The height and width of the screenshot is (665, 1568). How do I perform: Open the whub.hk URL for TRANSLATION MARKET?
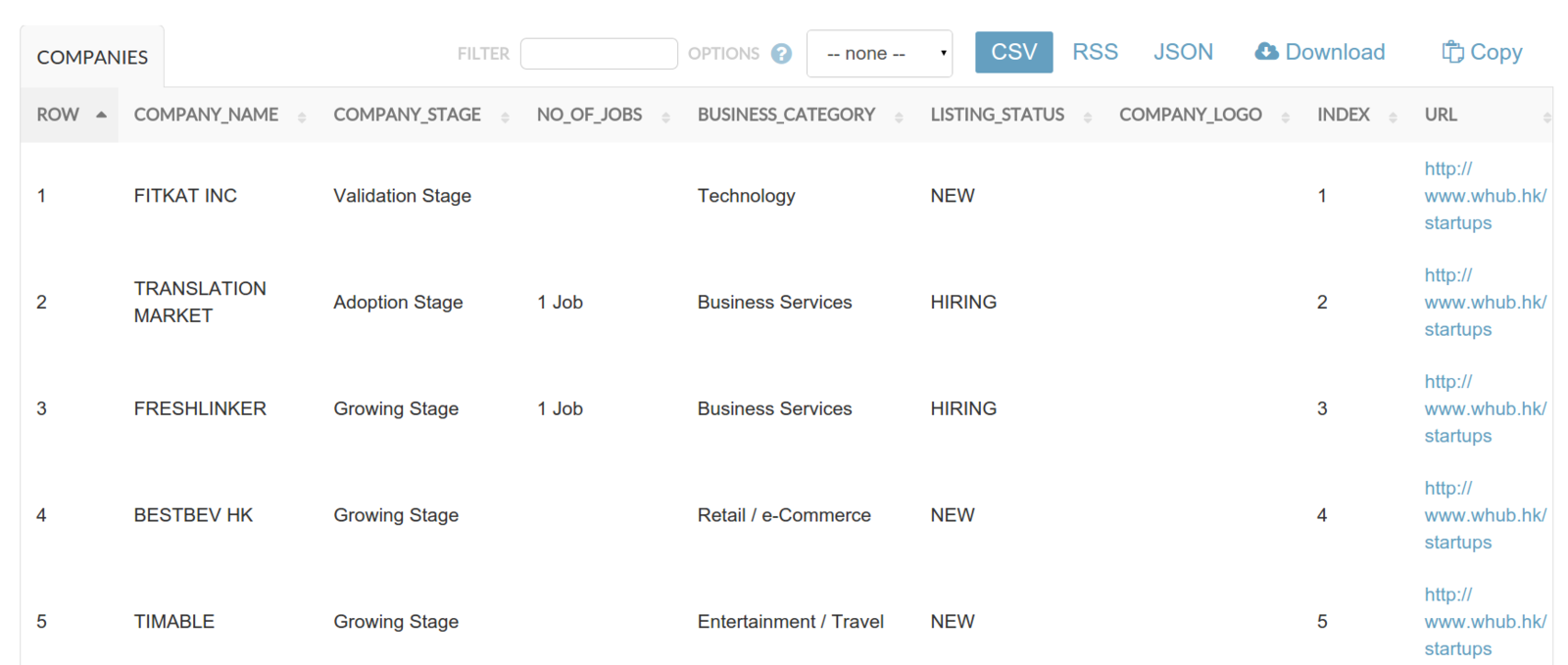(x=1485, y=303)
